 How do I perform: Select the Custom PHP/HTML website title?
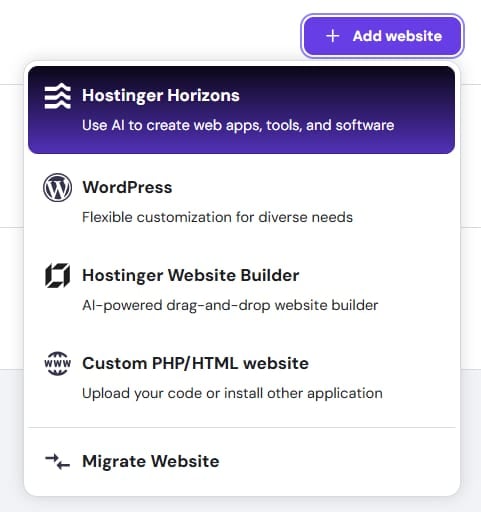(x=195, y=363)
